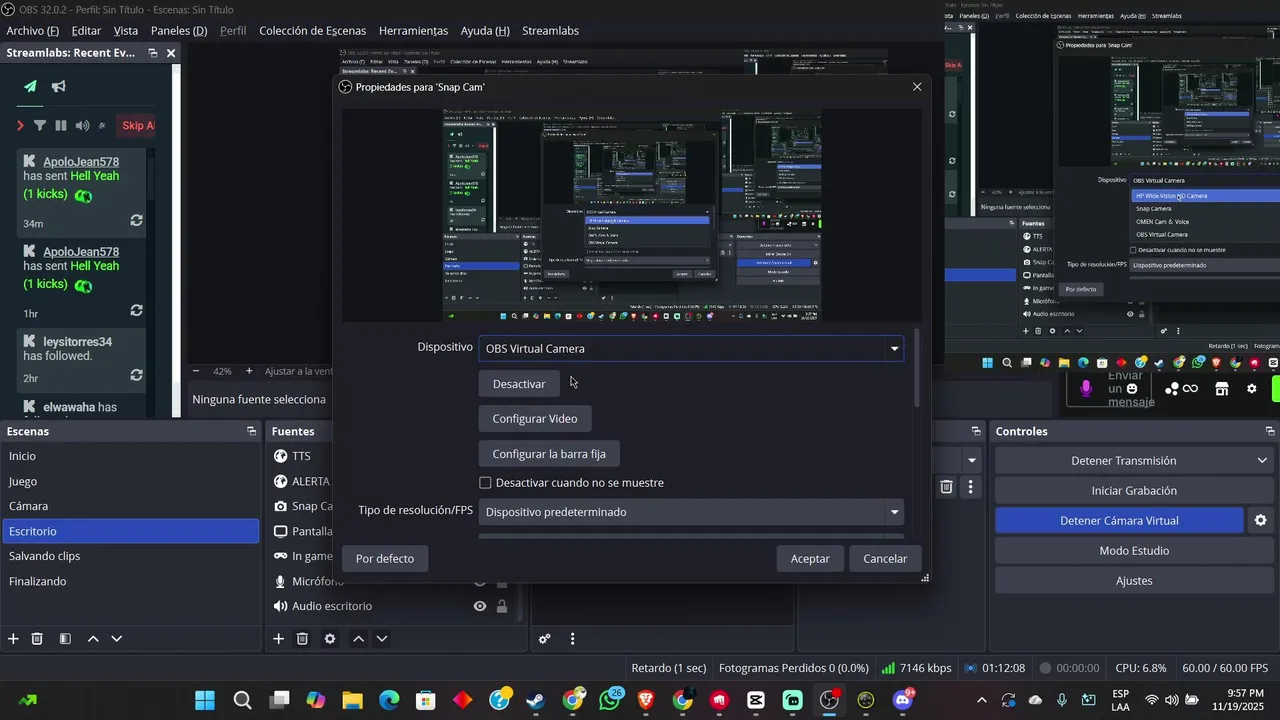Open the Archivo menu

[x=32, y=31]
